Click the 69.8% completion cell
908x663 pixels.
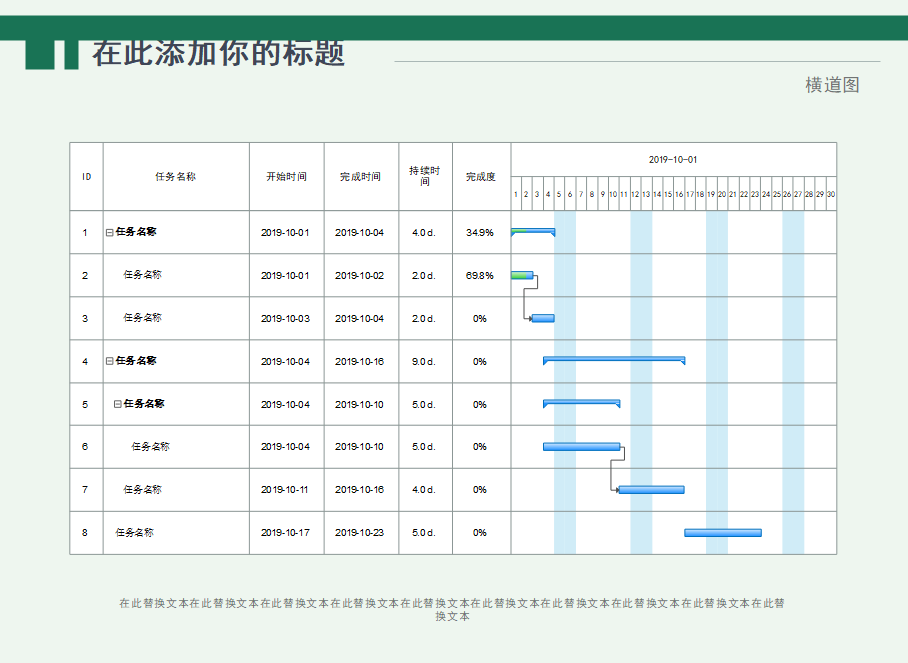[x=480, y=276]
